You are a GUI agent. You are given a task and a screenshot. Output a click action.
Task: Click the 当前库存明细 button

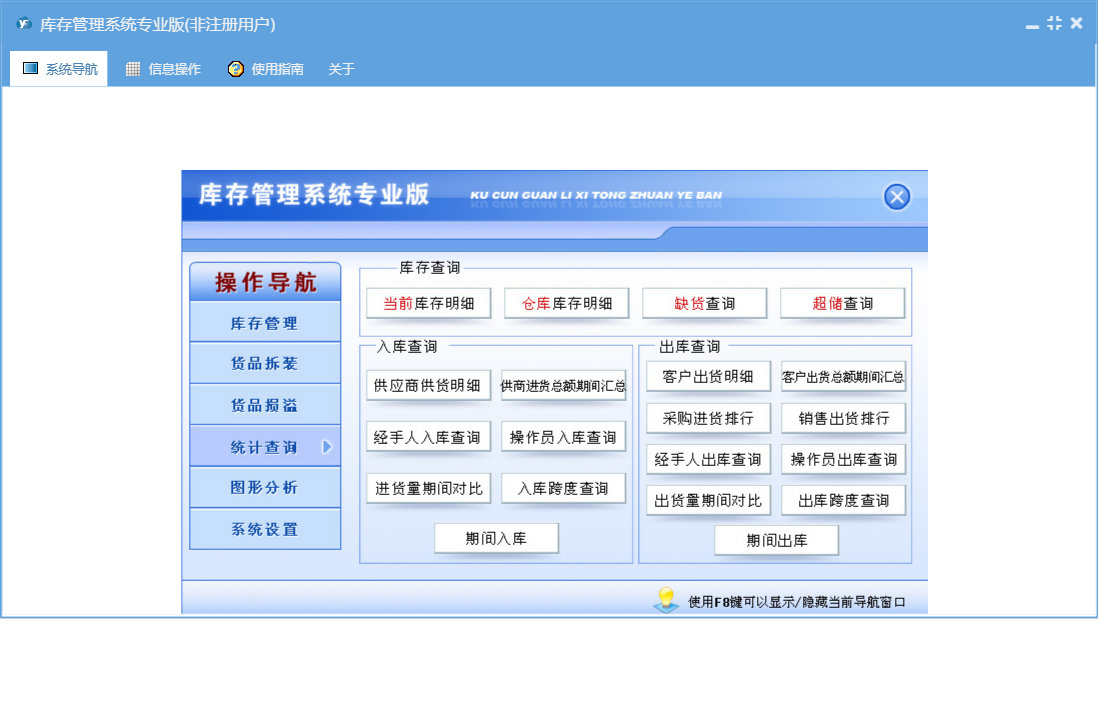coord(428,303)
